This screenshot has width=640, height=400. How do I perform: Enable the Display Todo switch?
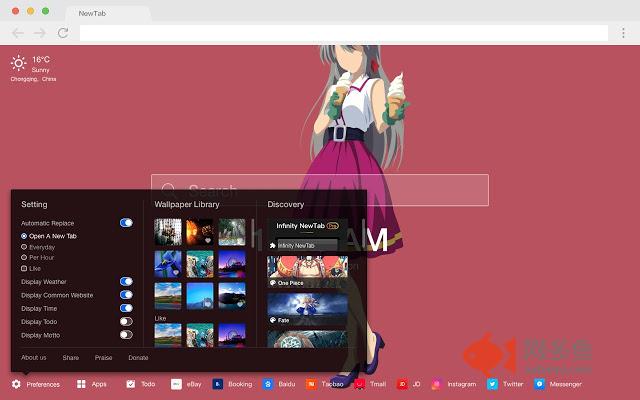coord(126,321)
